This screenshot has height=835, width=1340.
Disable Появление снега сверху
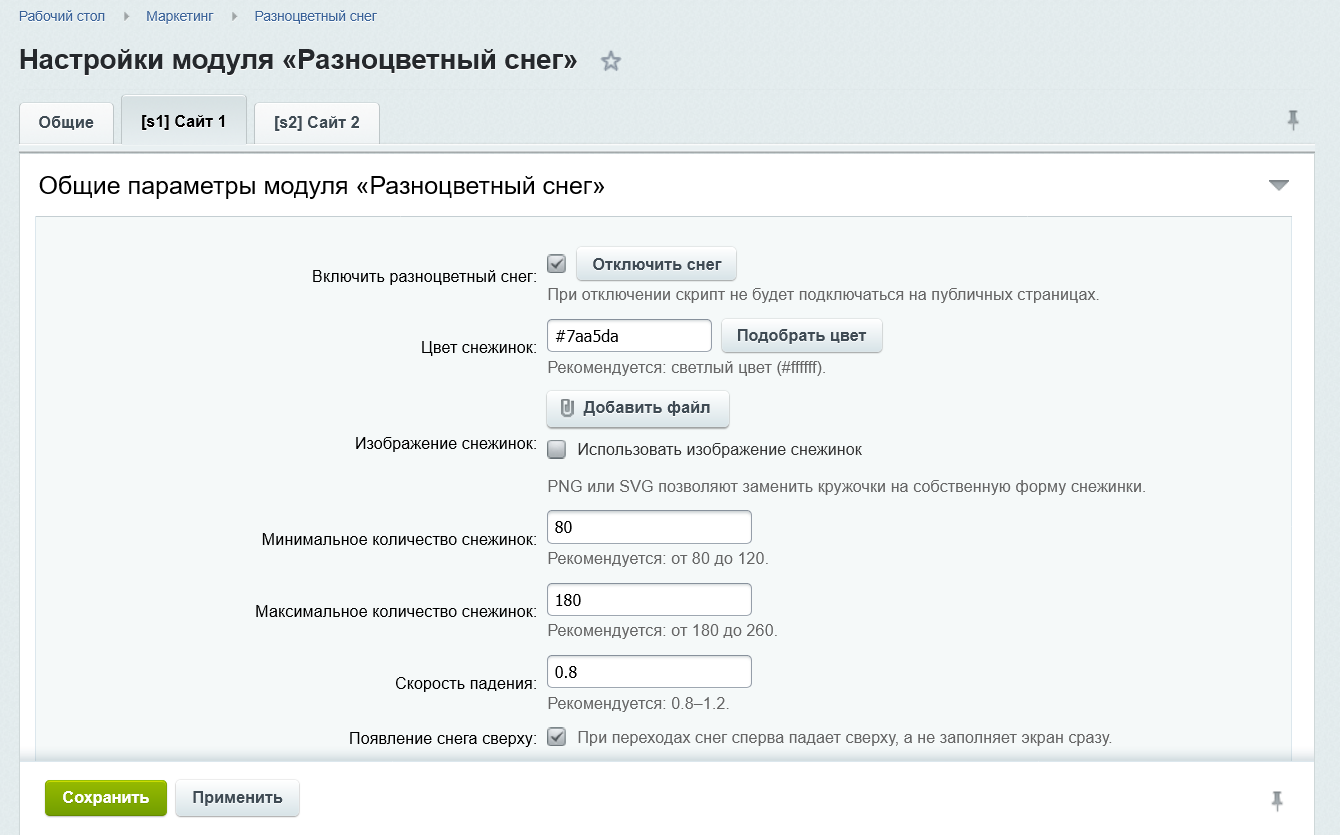556,737
